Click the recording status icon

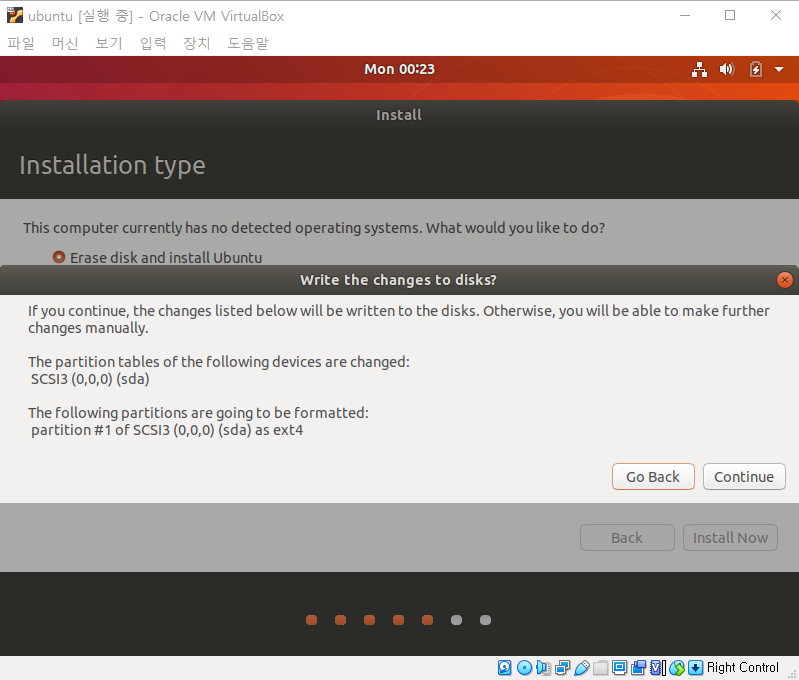pyautogui.click(x=638, y=667)
